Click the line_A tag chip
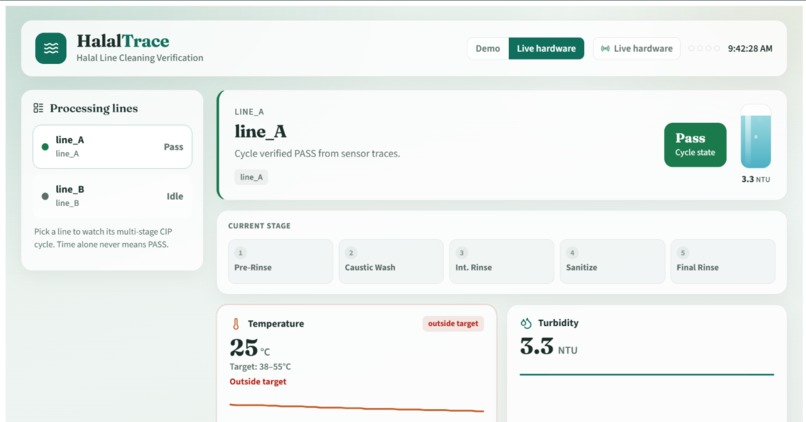 click(251, 177)
